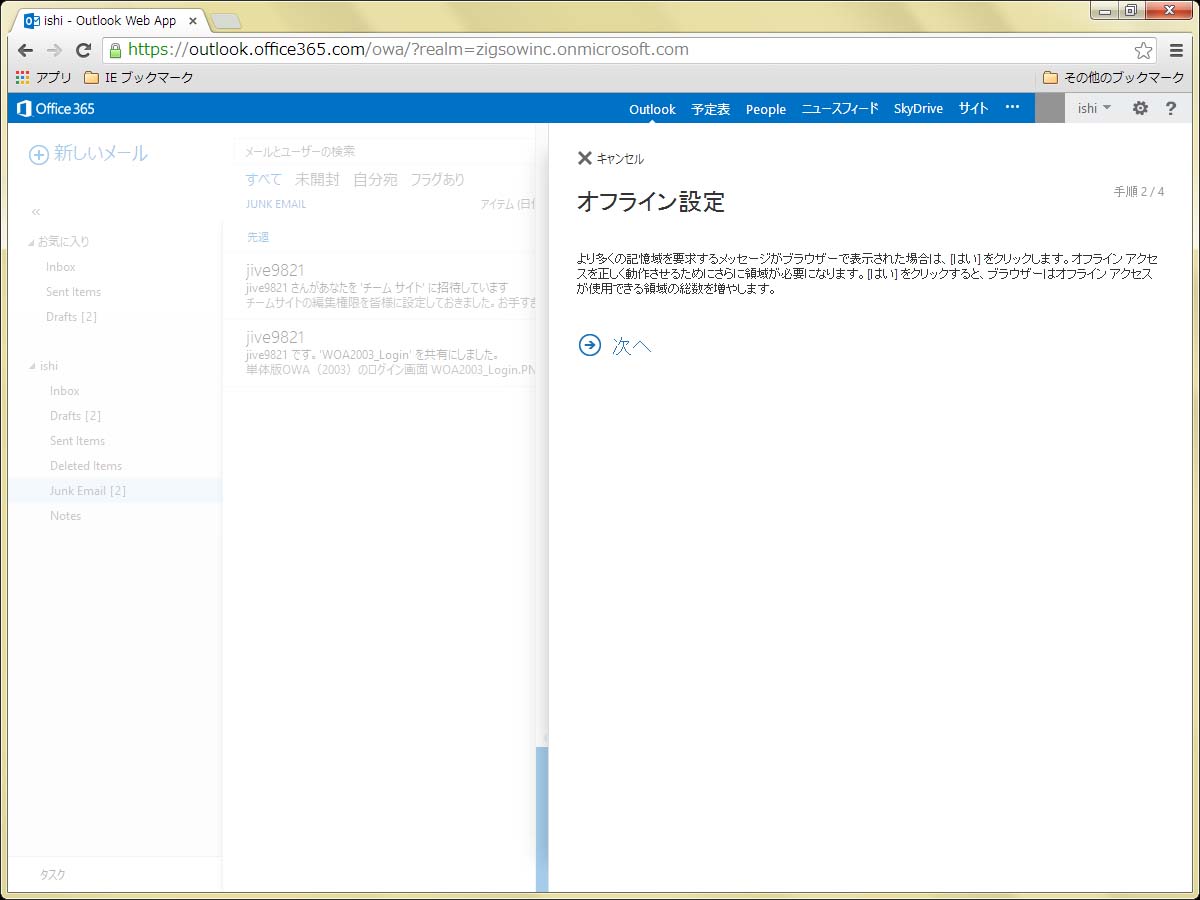This screenshot has height=900, width=1200.
Task: Open Chrome menu hamburger icon
Action: [x=1177, y=50]
